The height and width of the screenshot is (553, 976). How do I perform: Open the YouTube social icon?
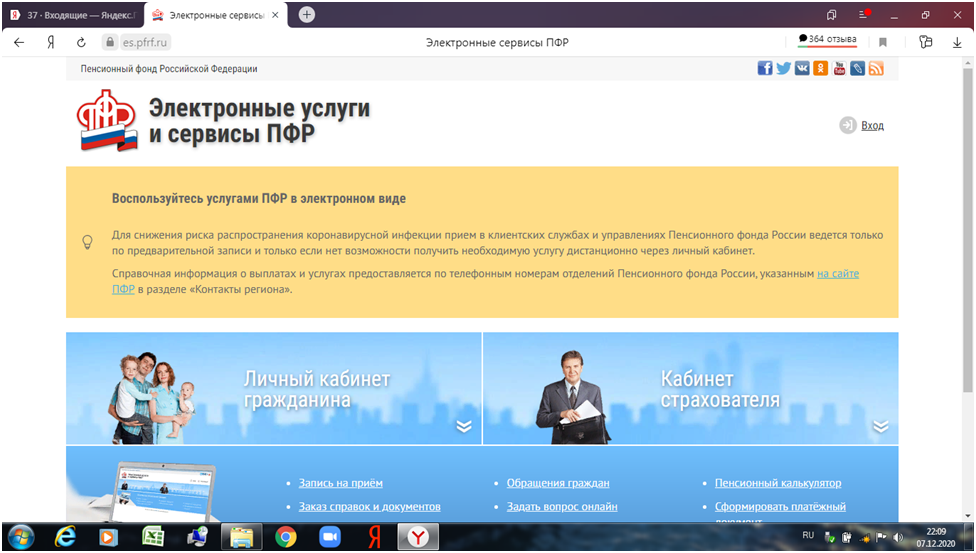(x=839, y=69)
